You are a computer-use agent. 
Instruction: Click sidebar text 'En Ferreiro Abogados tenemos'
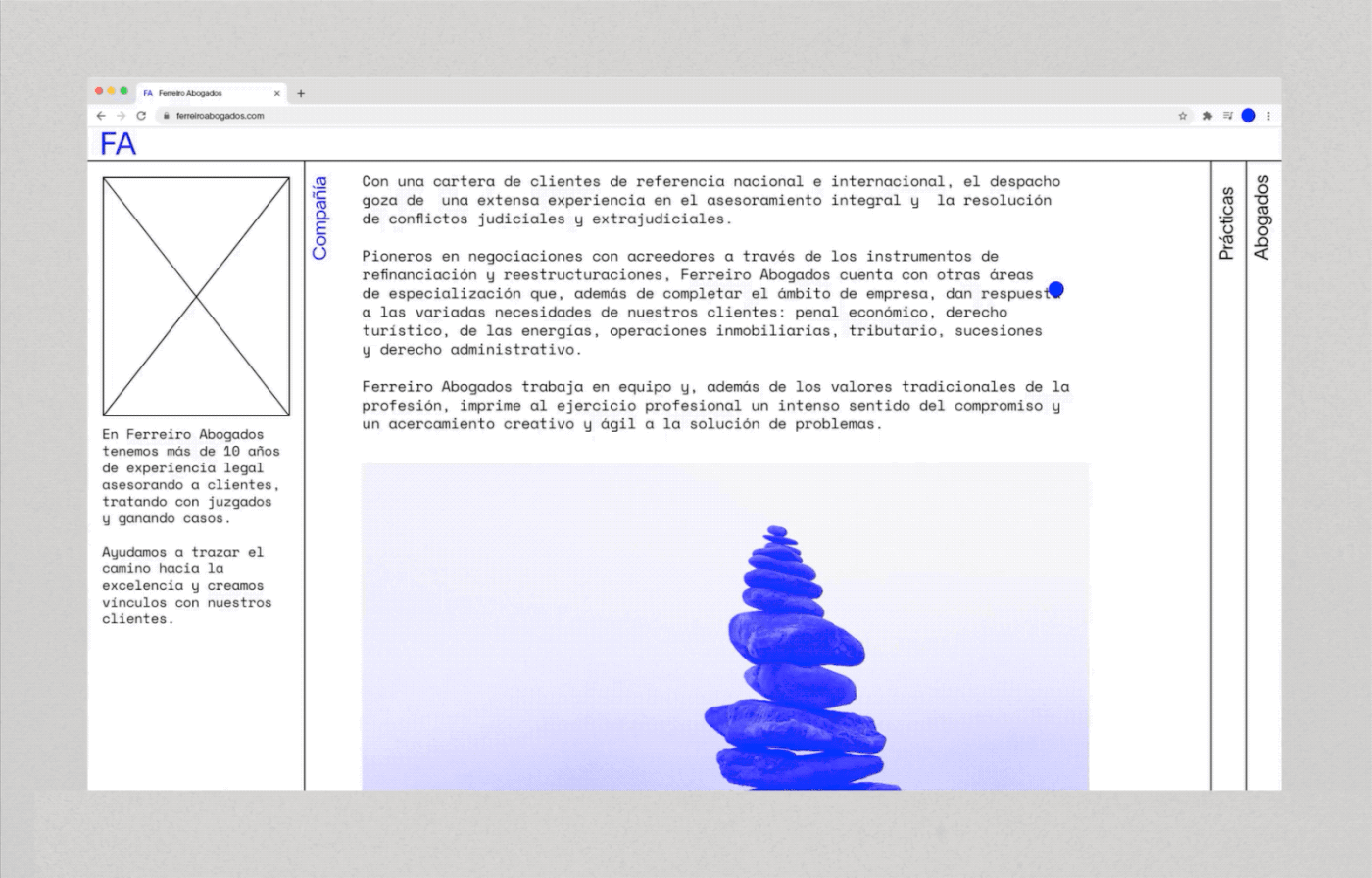click(191, 476)
